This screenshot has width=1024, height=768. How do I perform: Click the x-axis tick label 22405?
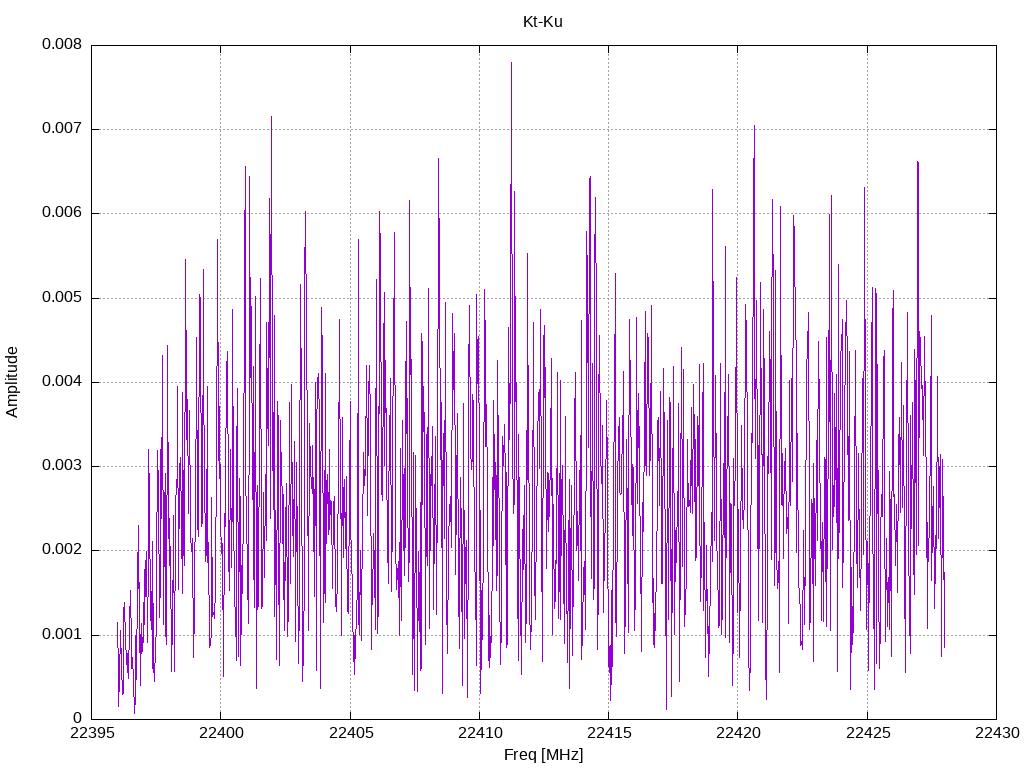tap(351, 733)
